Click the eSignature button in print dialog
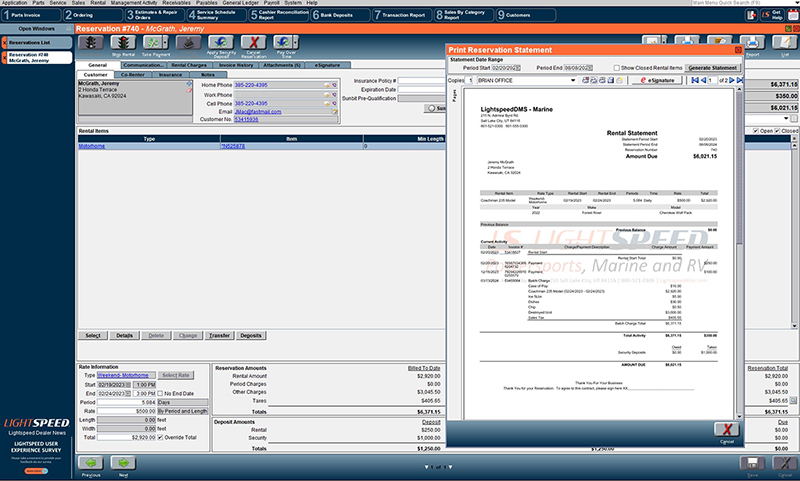 [658, 81]
